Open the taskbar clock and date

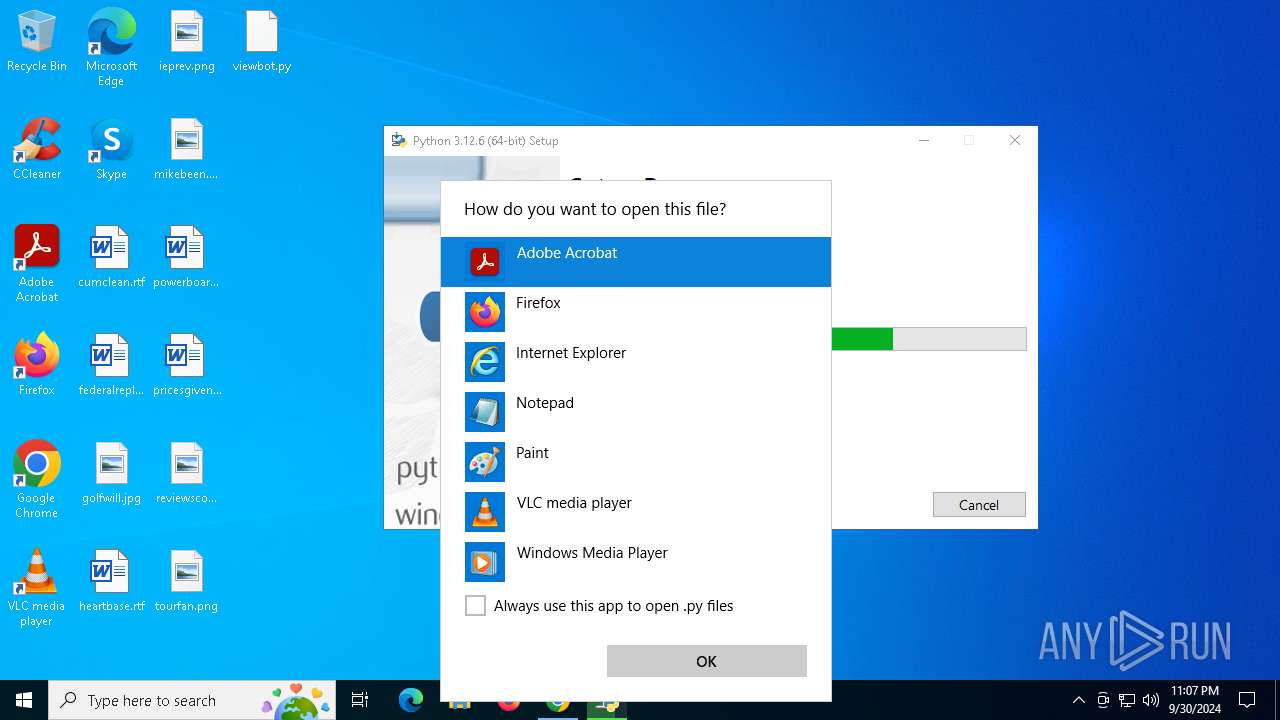coord(1195,700)
